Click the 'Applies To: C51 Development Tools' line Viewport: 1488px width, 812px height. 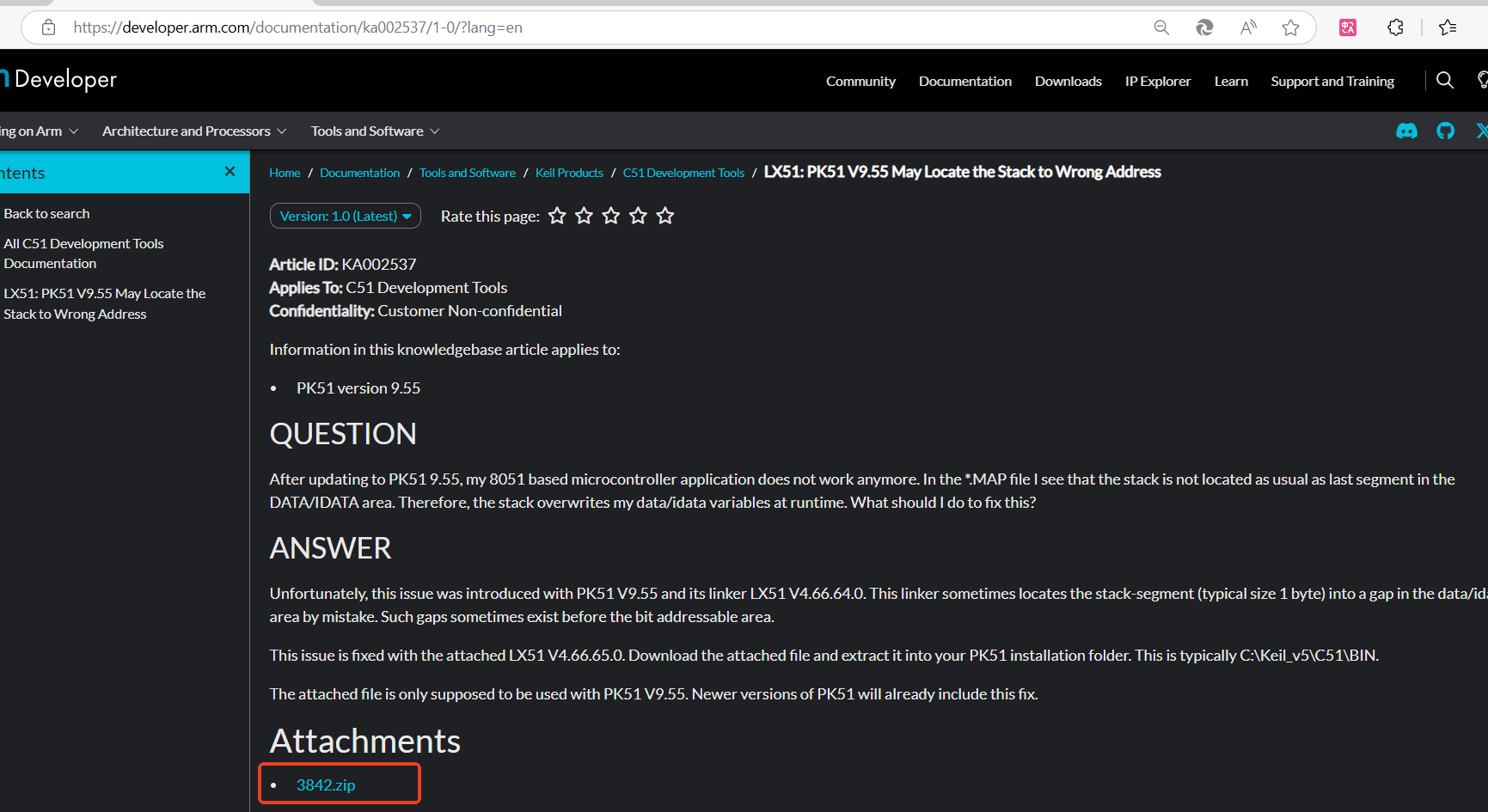(389, 287)
